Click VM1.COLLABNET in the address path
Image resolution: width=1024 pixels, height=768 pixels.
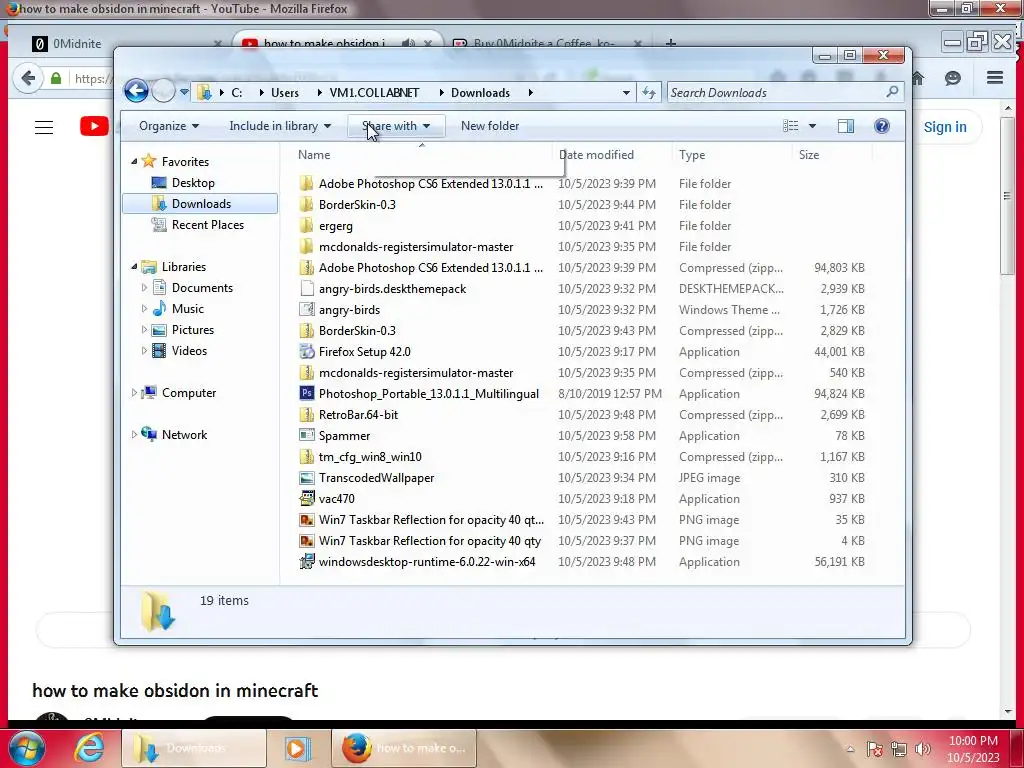(x=374, y=92)
